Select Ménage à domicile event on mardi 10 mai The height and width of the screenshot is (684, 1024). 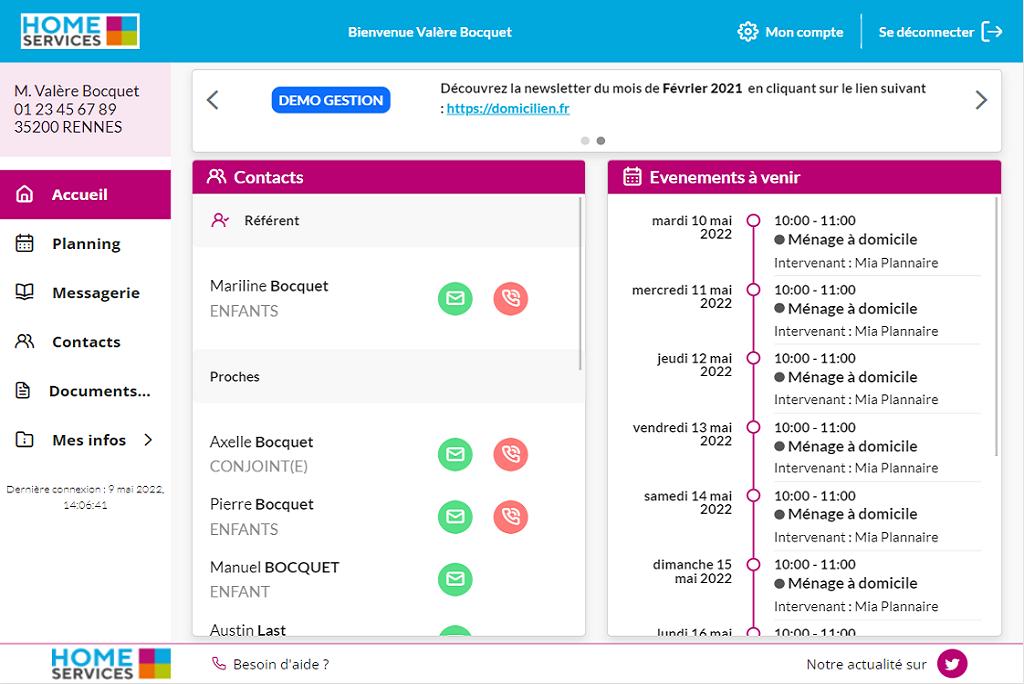pyautogui.click(x=846, y=240)
